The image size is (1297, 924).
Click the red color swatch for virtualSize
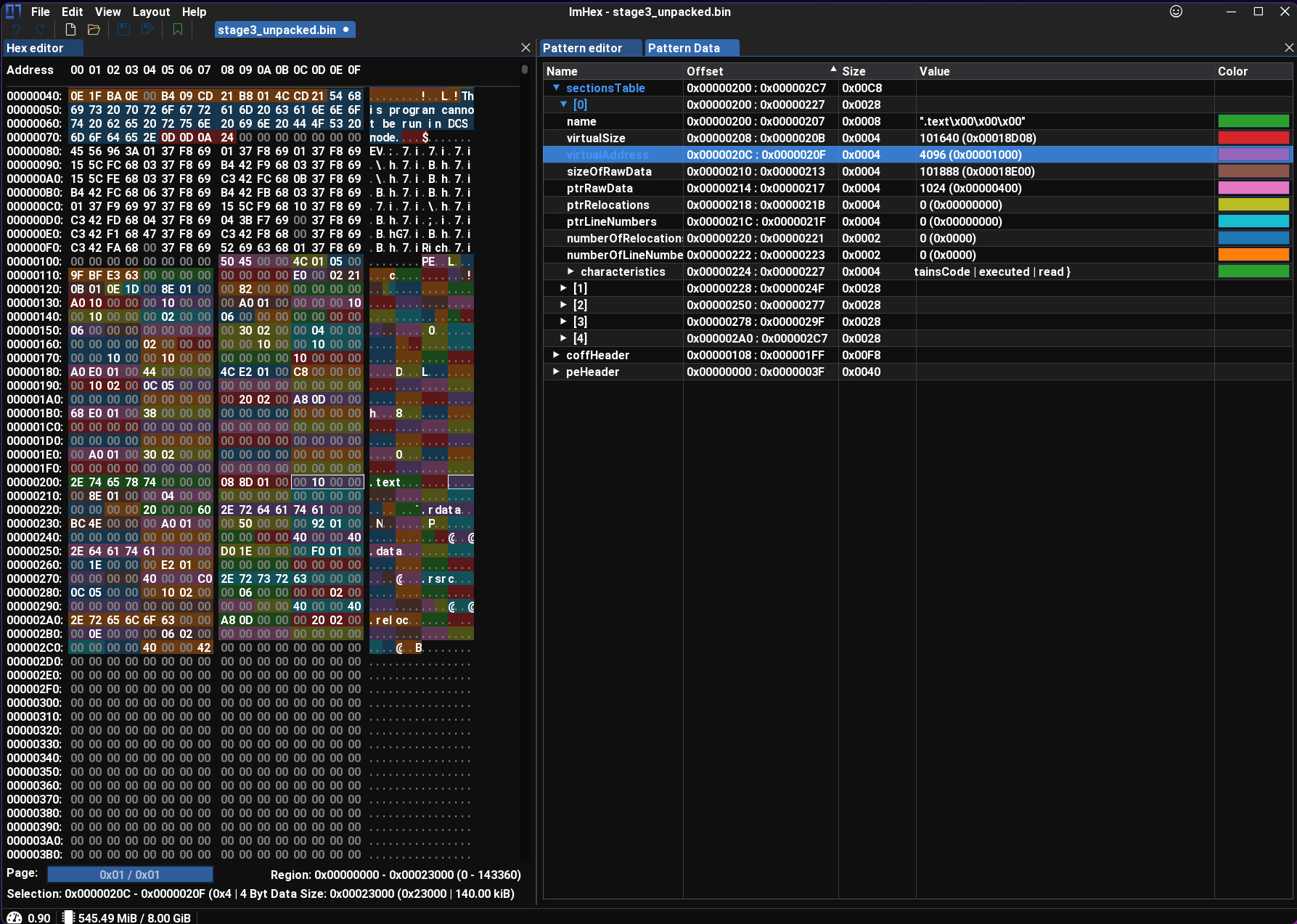coord(1253,138)
